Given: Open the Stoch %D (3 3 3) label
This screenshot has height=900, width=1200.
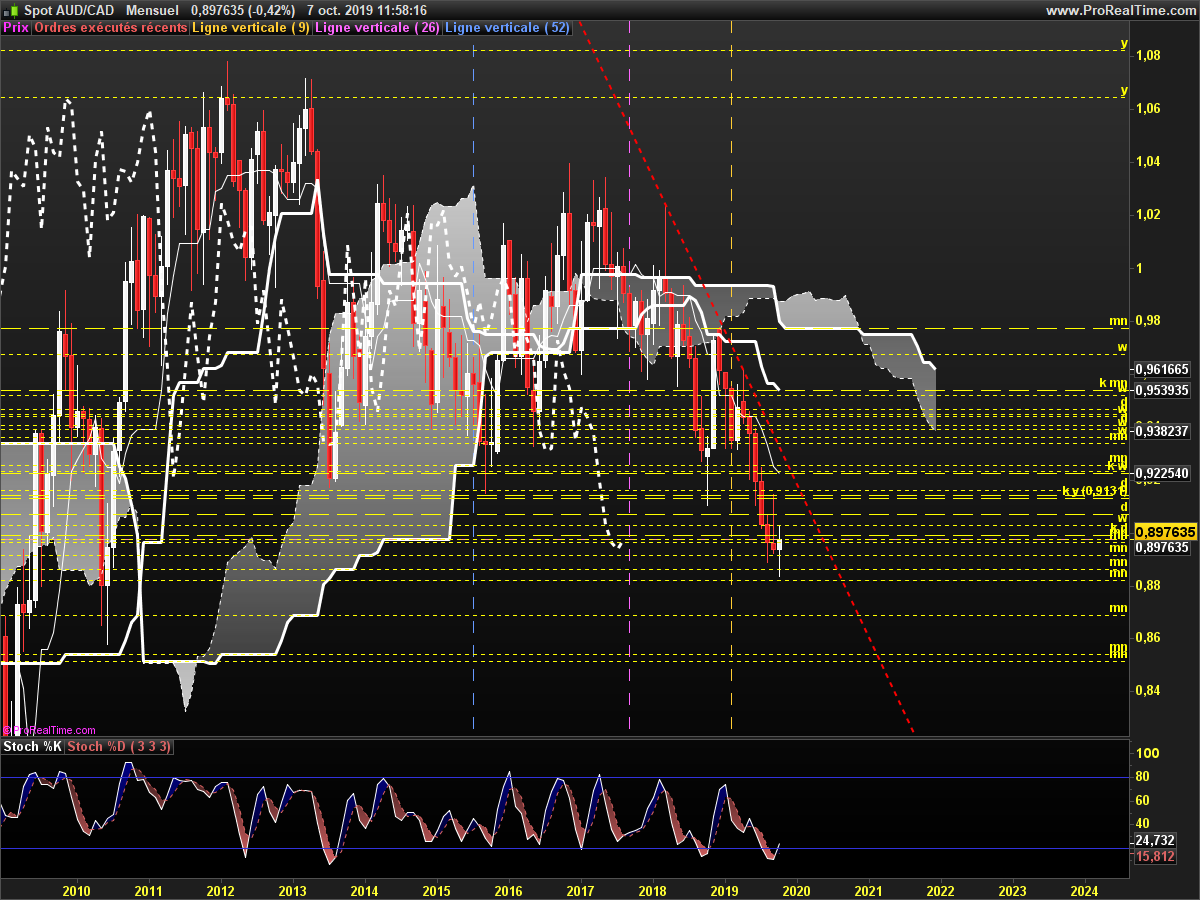Looking at the screenshot, I should (119, 747).
